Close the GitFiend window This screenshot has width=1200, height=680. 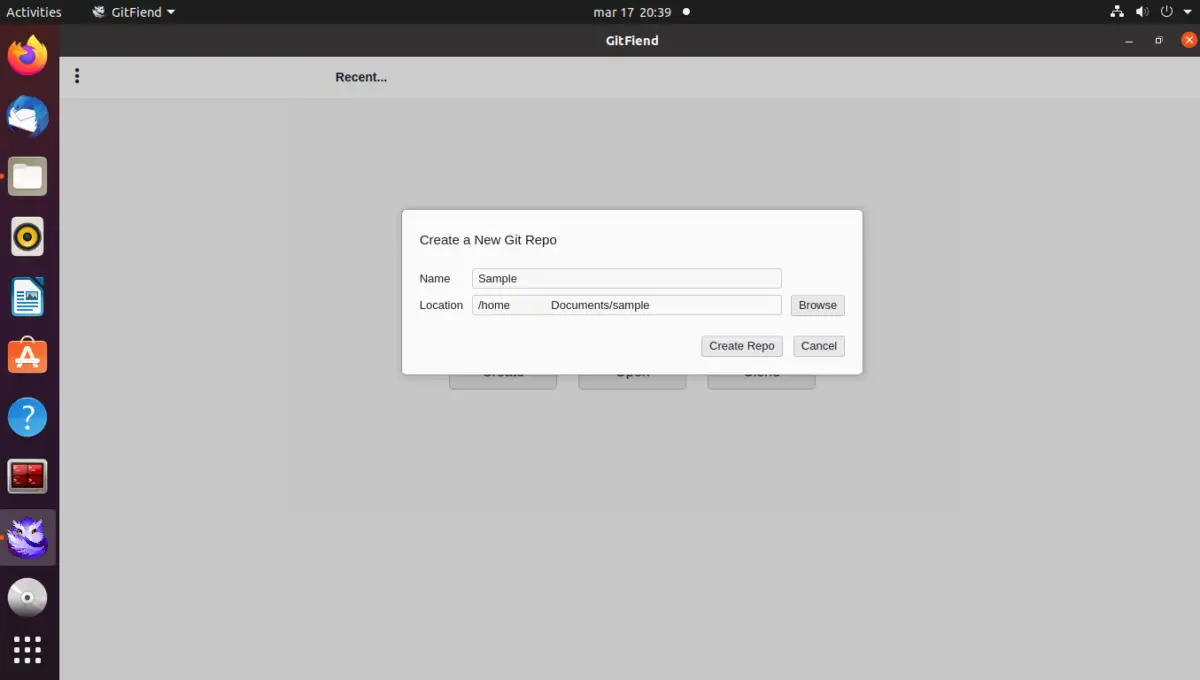coord(1189,40)
